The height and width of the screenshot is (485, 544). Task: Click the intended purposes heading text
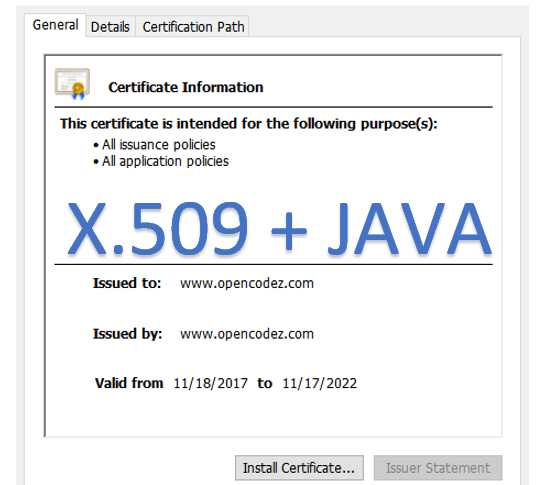249,124
